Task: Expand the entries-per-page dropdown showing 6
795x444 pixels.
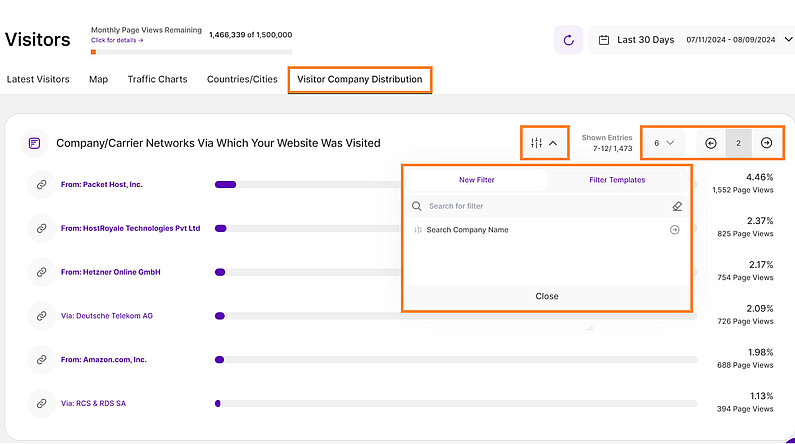Action: click(x=664, y=143)
